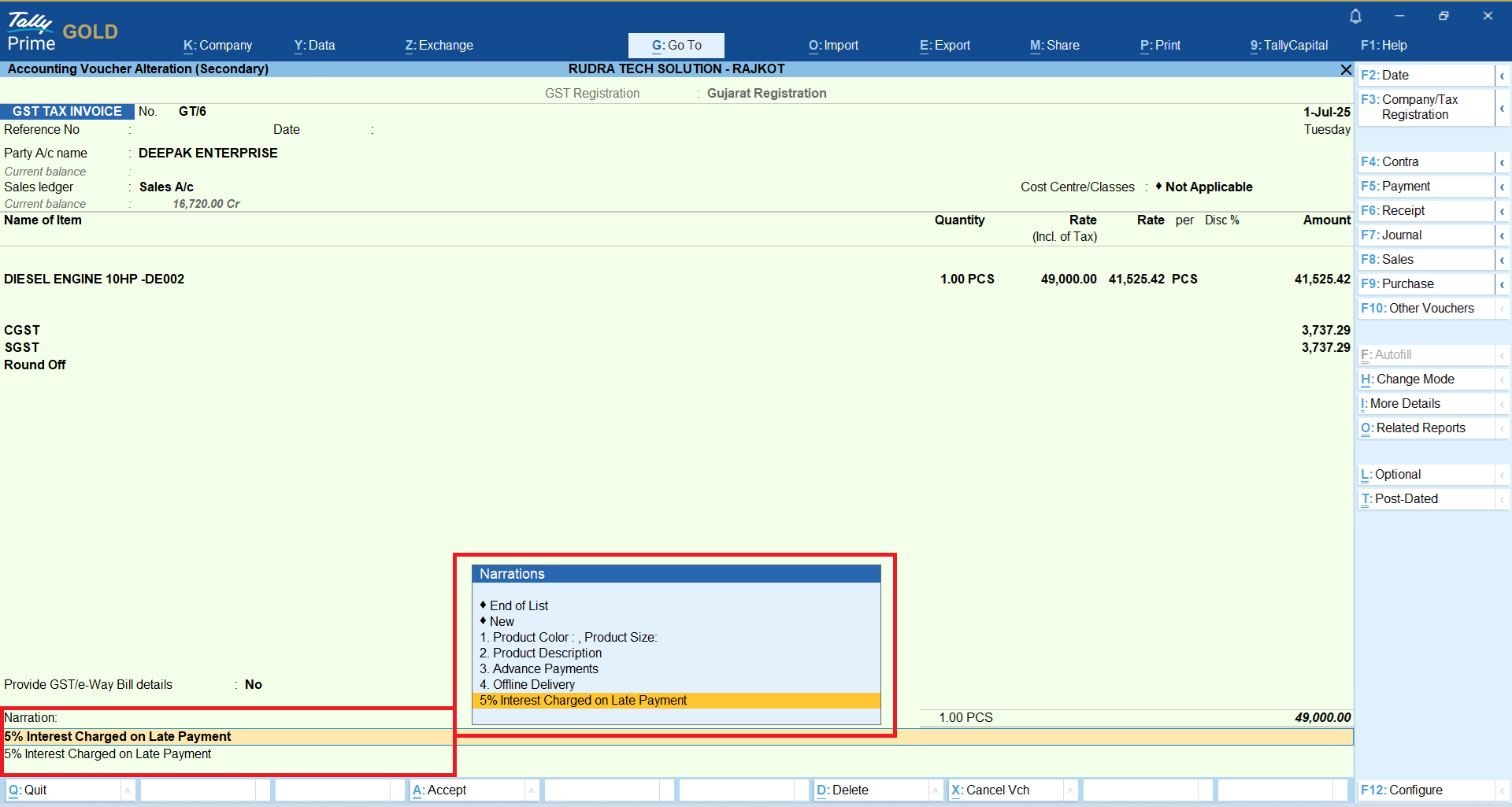Click the Provide GST/e-Way Bill details value
Image resolution: width=1512 pixels, height=807 pixels.
(x=253, y=685)
